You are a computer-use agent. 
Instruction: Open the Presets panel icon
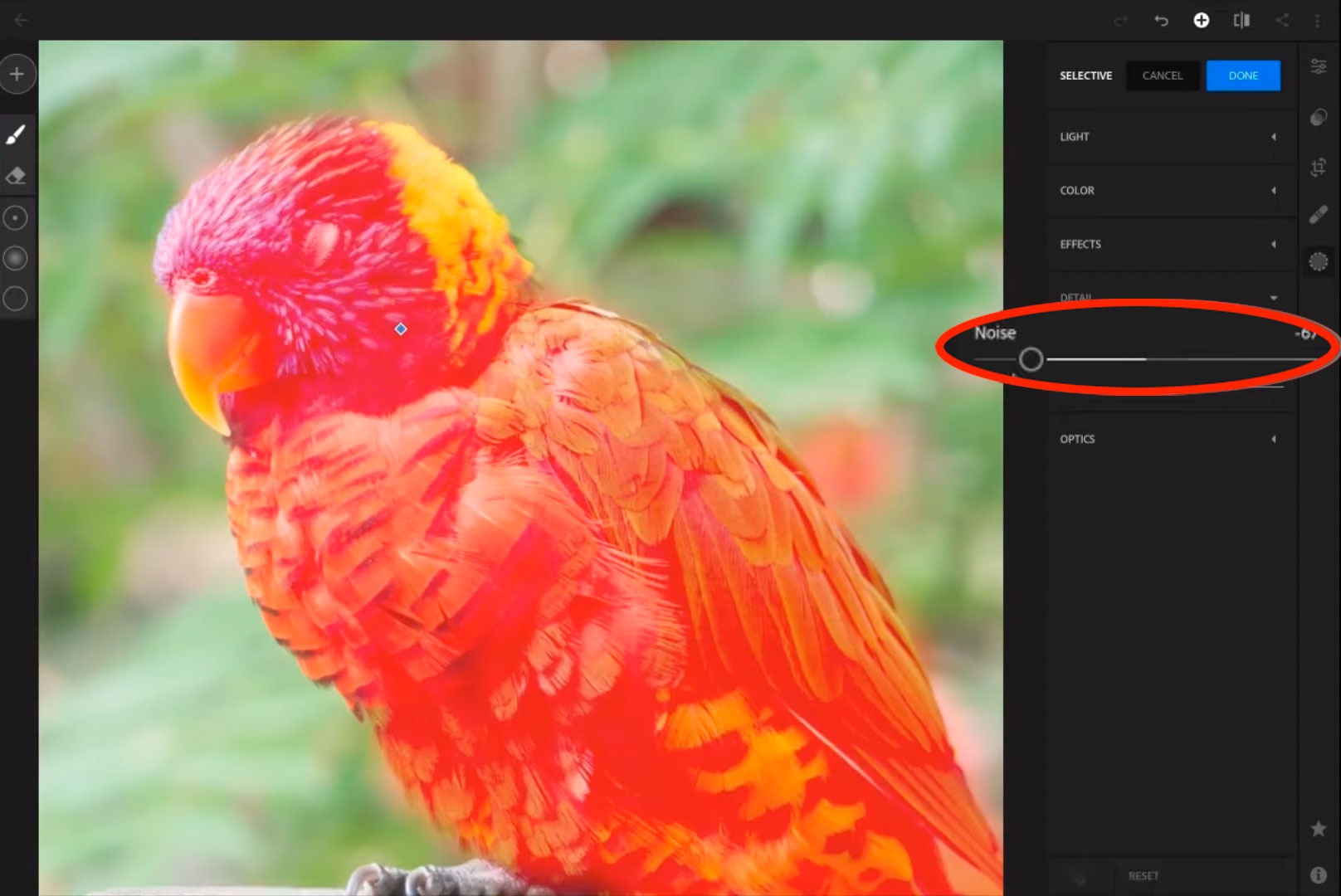1318,117
